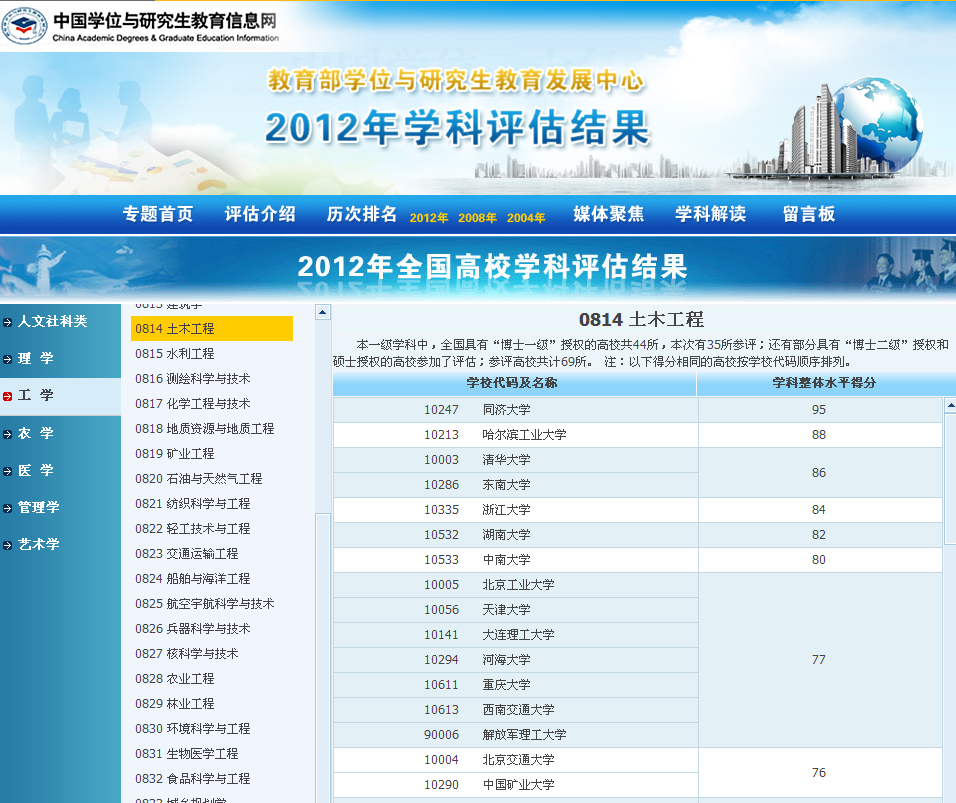Click the 清华大学 table row

pos(515,460)
